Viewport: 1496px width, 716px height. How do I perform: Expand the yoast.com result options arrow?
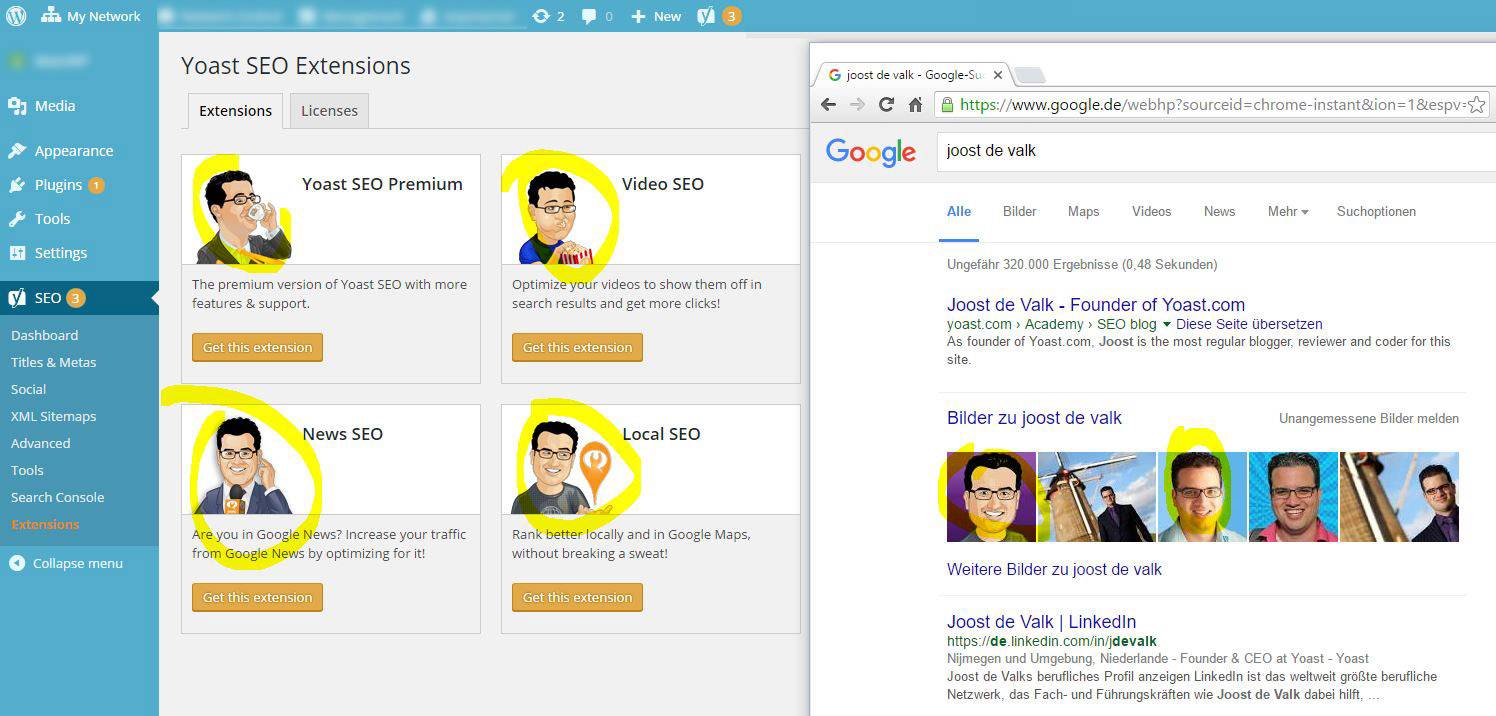tap(1166, 325)
